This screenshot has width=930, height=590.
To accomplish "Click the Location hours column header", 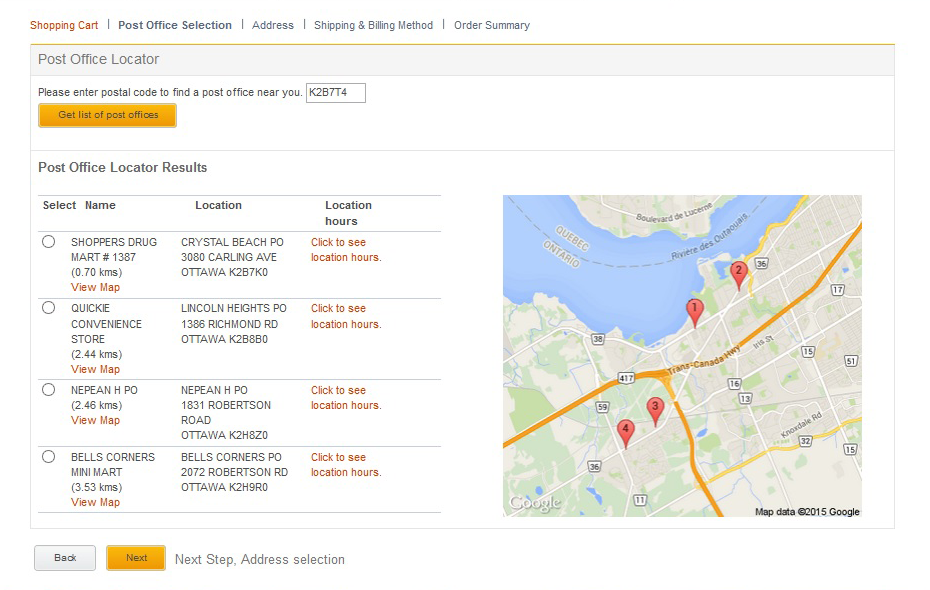I will coord(348,213).
